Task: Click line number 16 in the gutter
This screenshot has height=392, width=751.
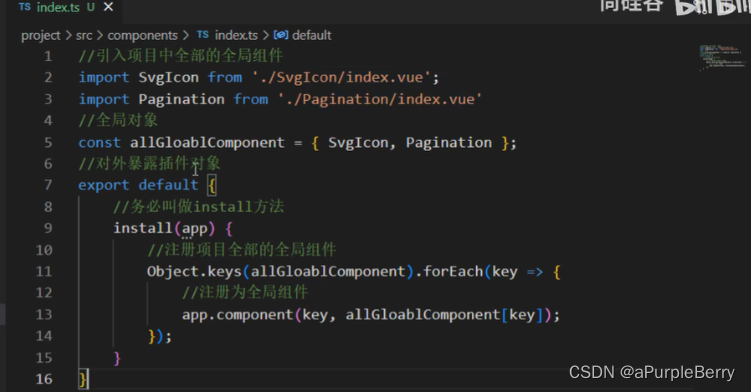Action: tap(44, 379)
